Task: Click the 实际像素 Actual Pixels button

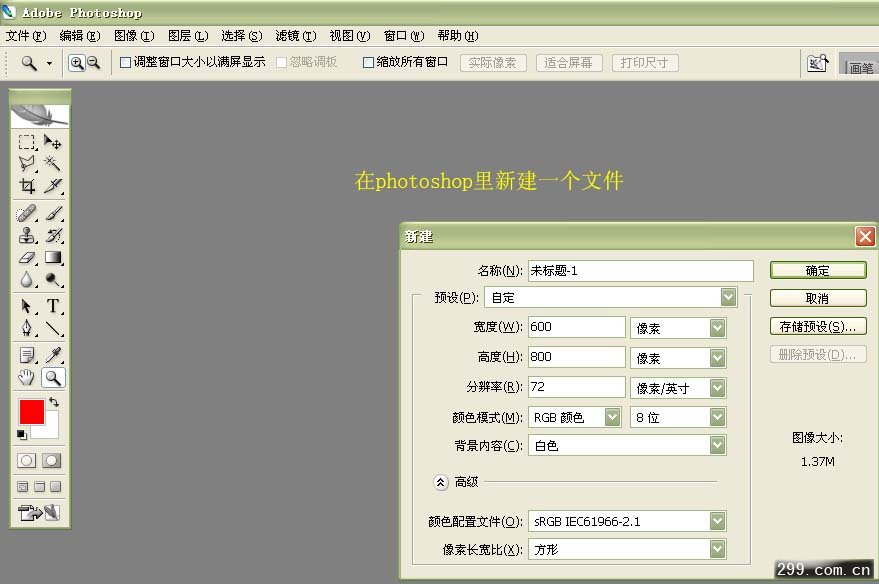Action: 493,63
